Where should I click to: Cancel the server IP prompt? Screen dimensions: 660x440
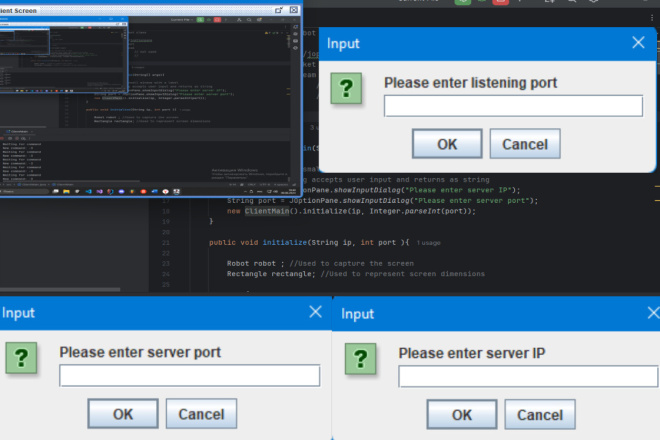click(x=540, y=415)
